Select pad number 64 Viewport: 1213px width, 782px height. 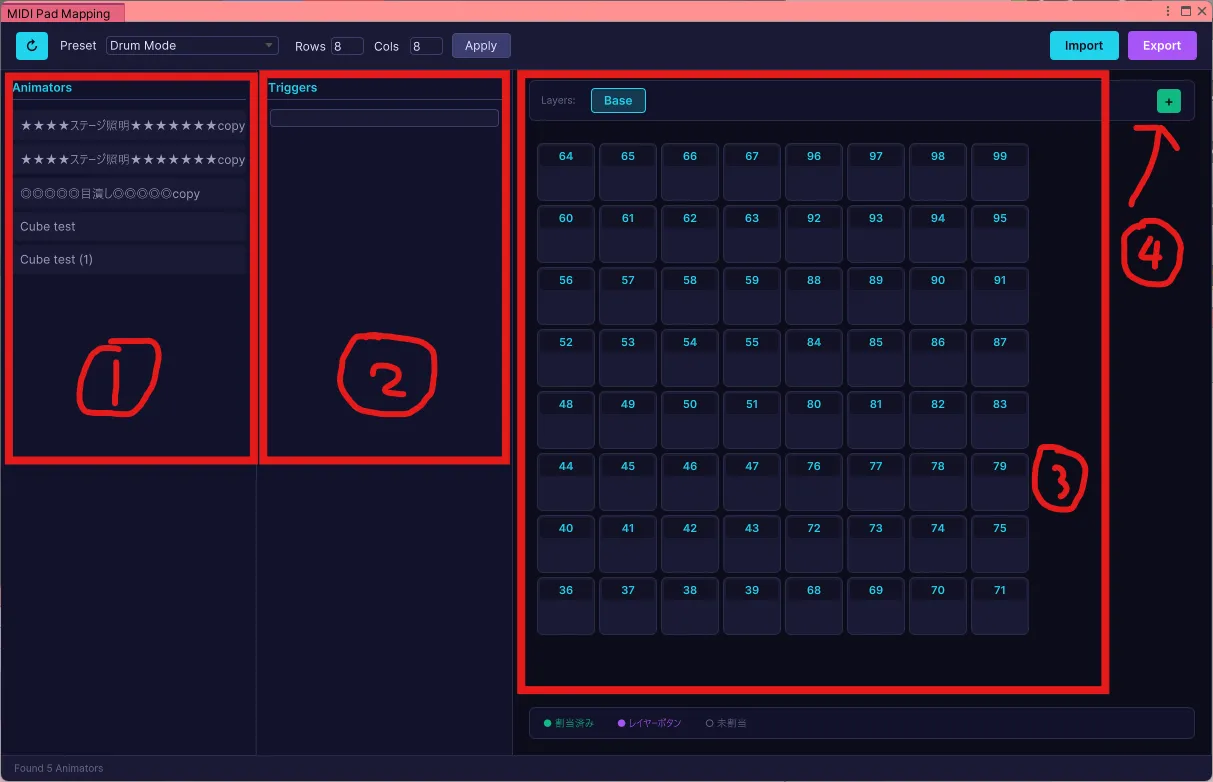[566, 172]
